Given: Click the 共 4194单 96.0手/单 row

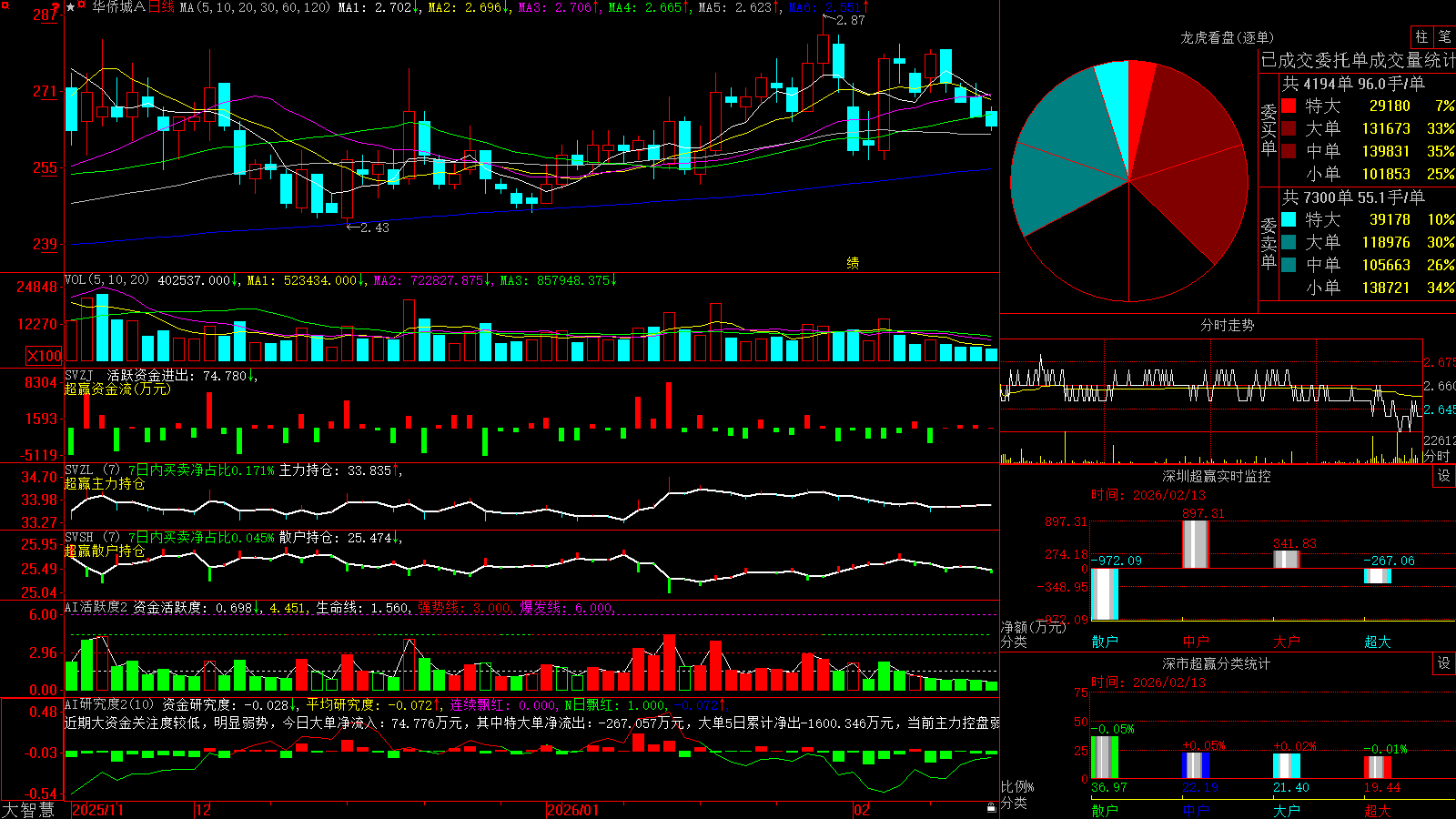Looking at the screenshot, I should [x=1353, y=84].
